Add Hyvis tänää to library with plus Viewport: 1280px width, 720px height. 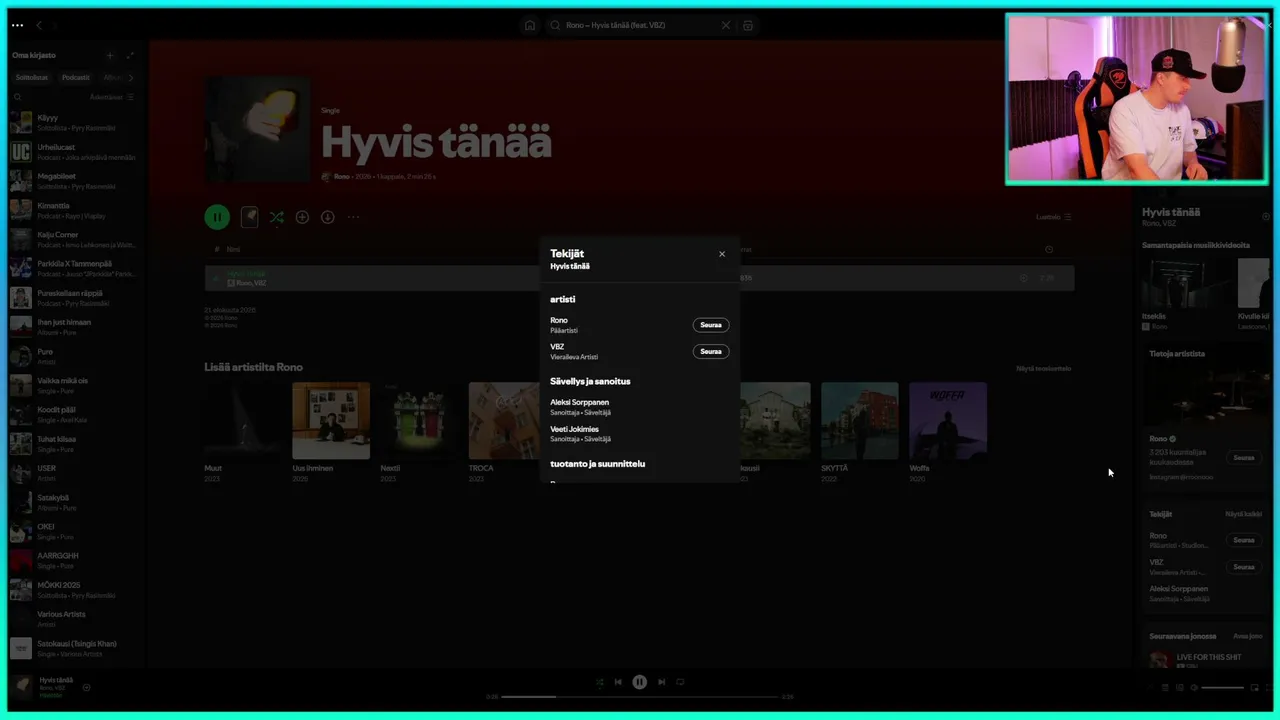click(x=302, y=217)
